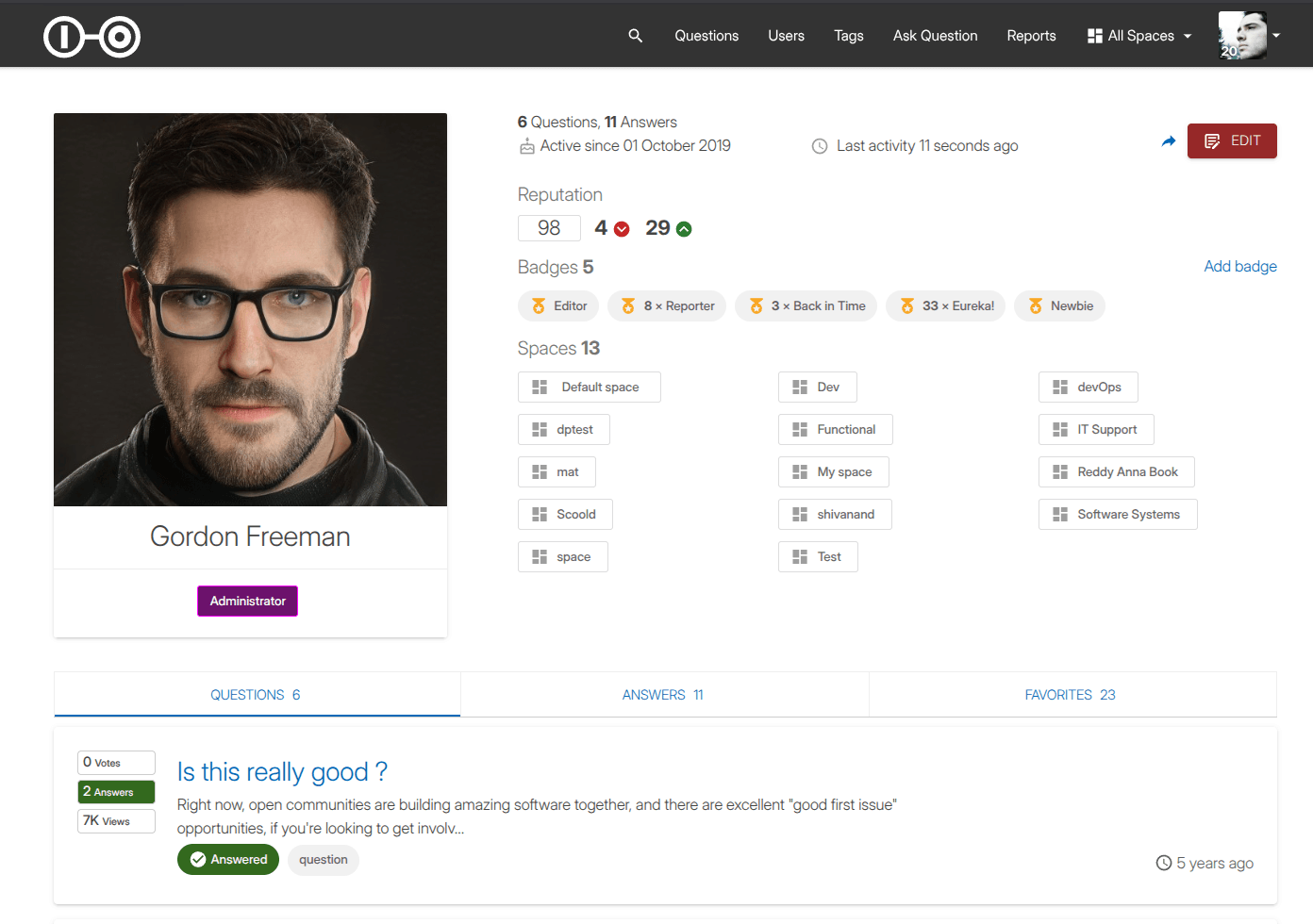Click the Administrator badge under the name
Image resolution: width=1313 pixels, height=924 pixels.
[247, 602]
